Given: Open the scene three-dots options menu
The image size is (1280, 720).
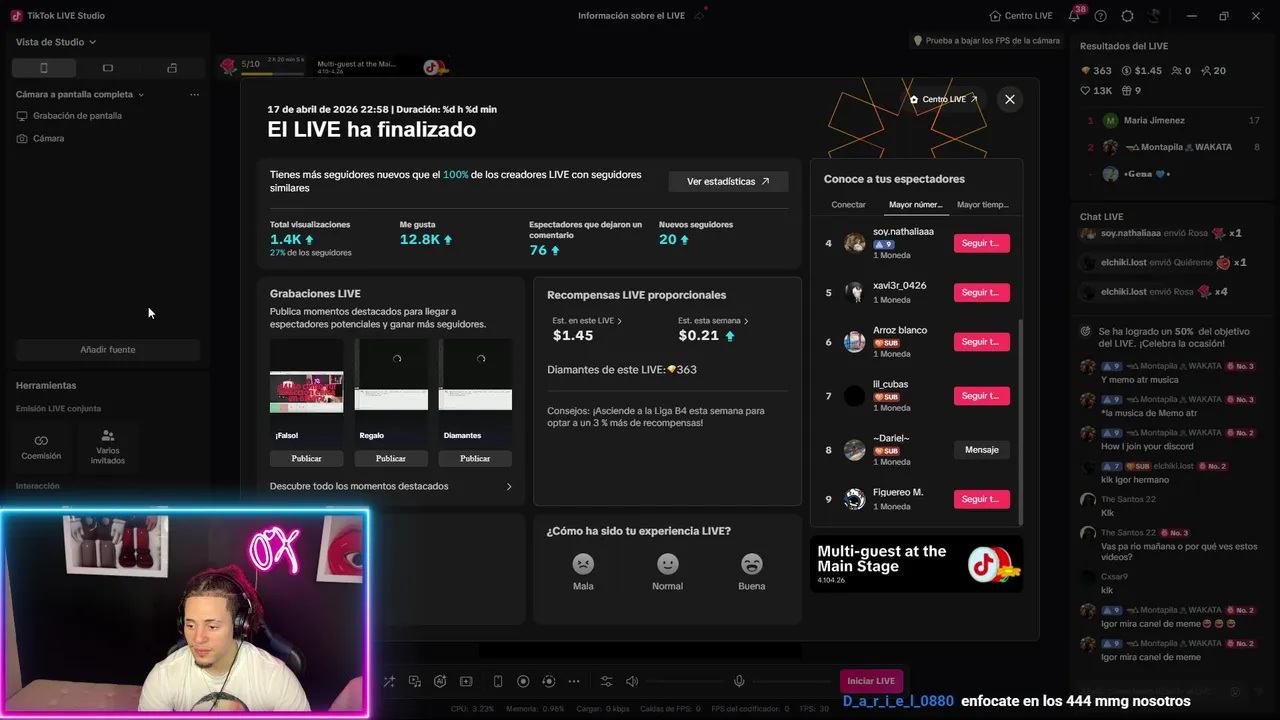Looking at the screenshot, I should tap(194, 94).
